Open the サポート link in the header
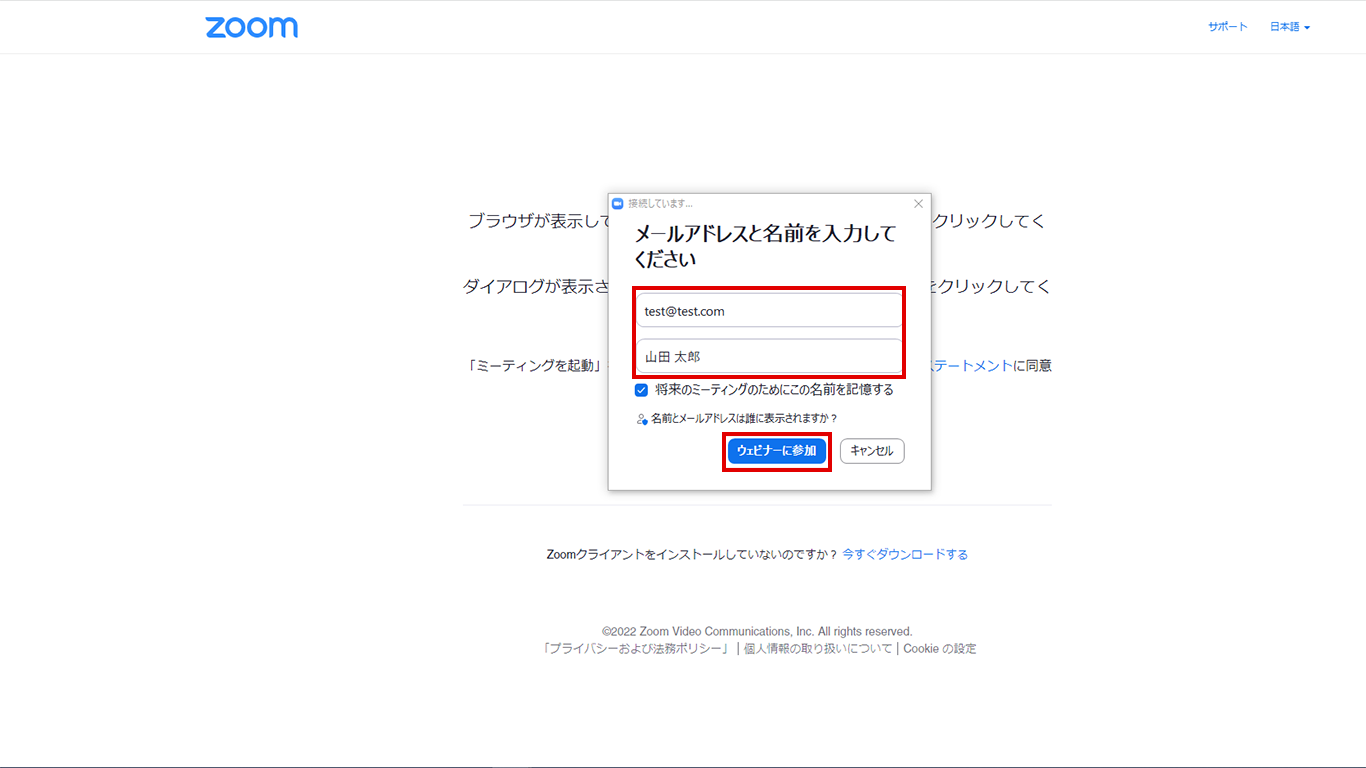Screen dimensions: 1366x768 (x=1227, y=27)
